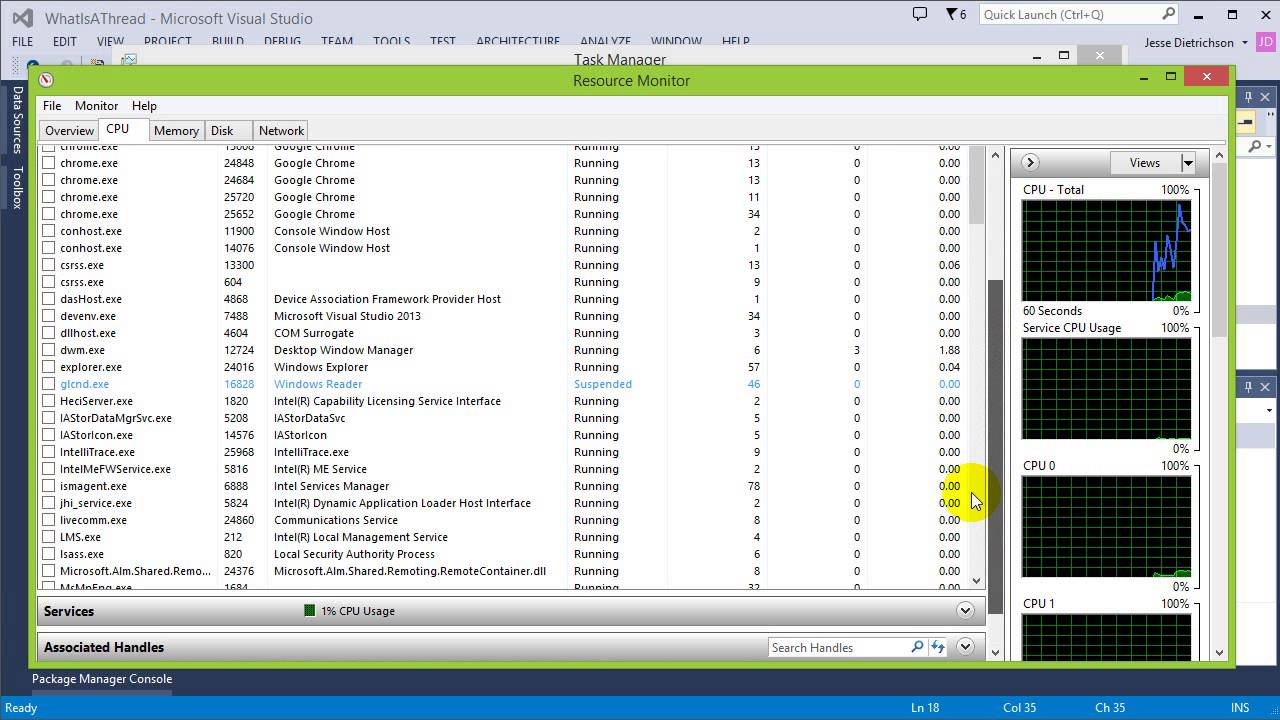Open the File menu in Resource Monitor
The image size is (1280, 720).
[x=52, y=105]
